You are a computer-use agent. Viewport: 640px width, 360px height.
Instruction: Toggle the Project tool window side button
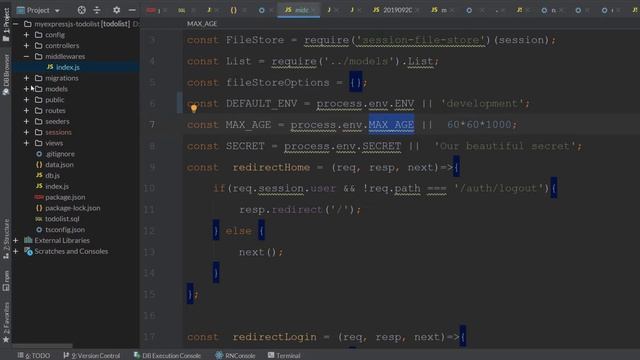coord(6,24)
